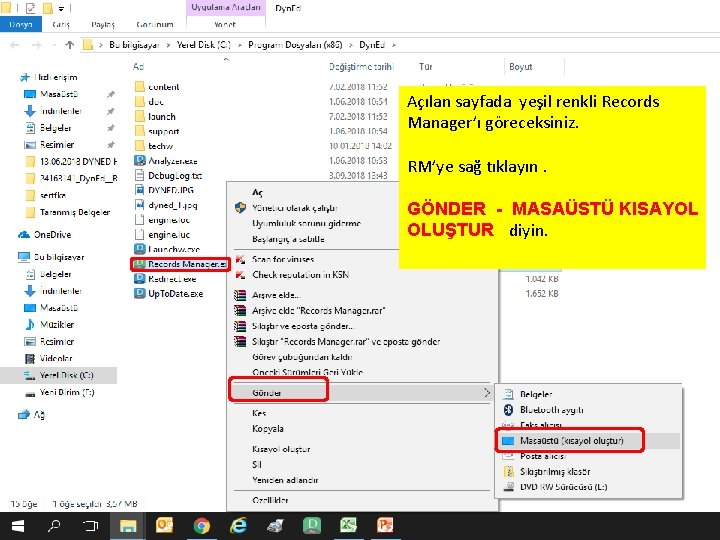Choose Yeniden adlandır in context menu

tap(285, 480)
